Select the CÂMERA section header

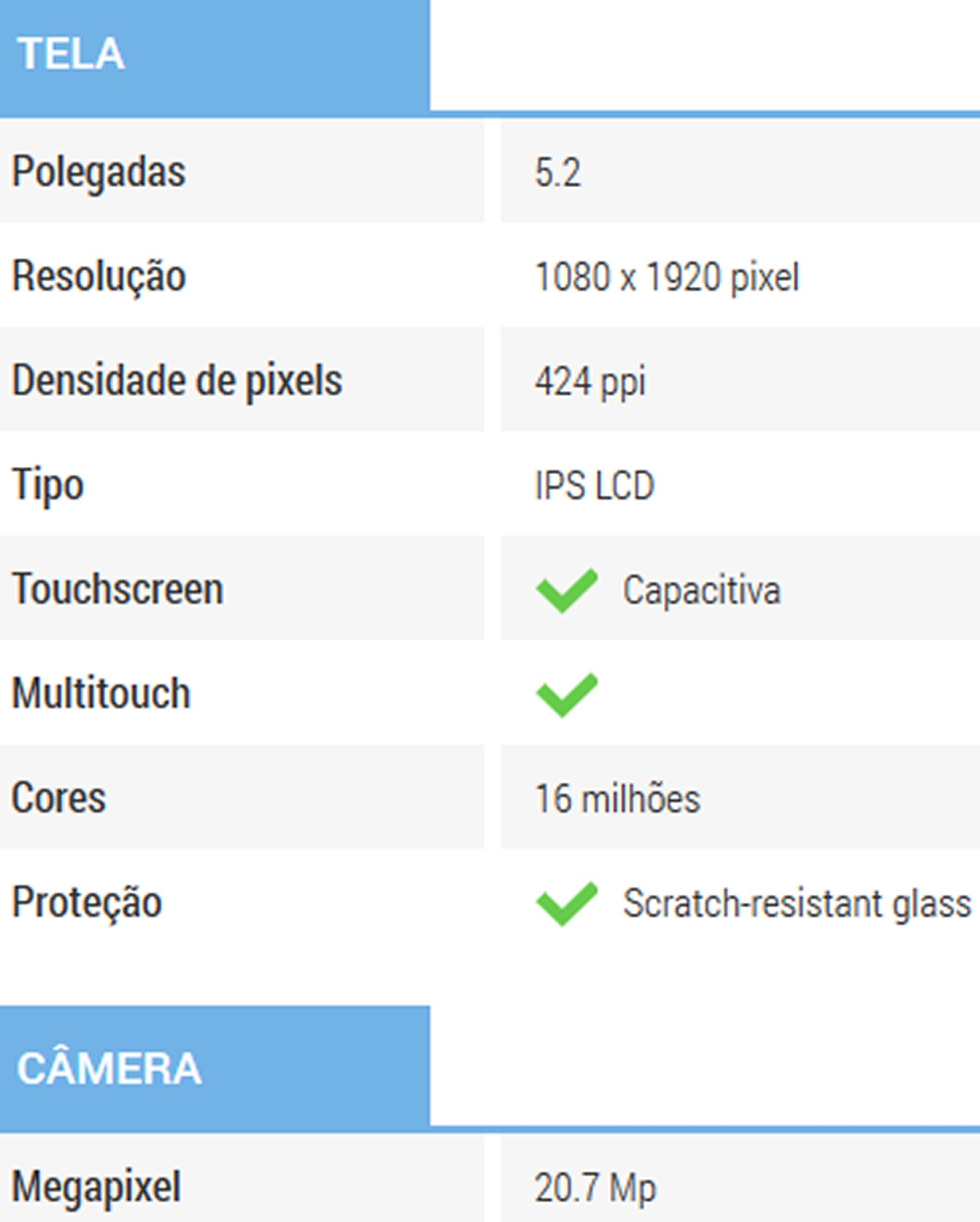[x=109, y=1068]
